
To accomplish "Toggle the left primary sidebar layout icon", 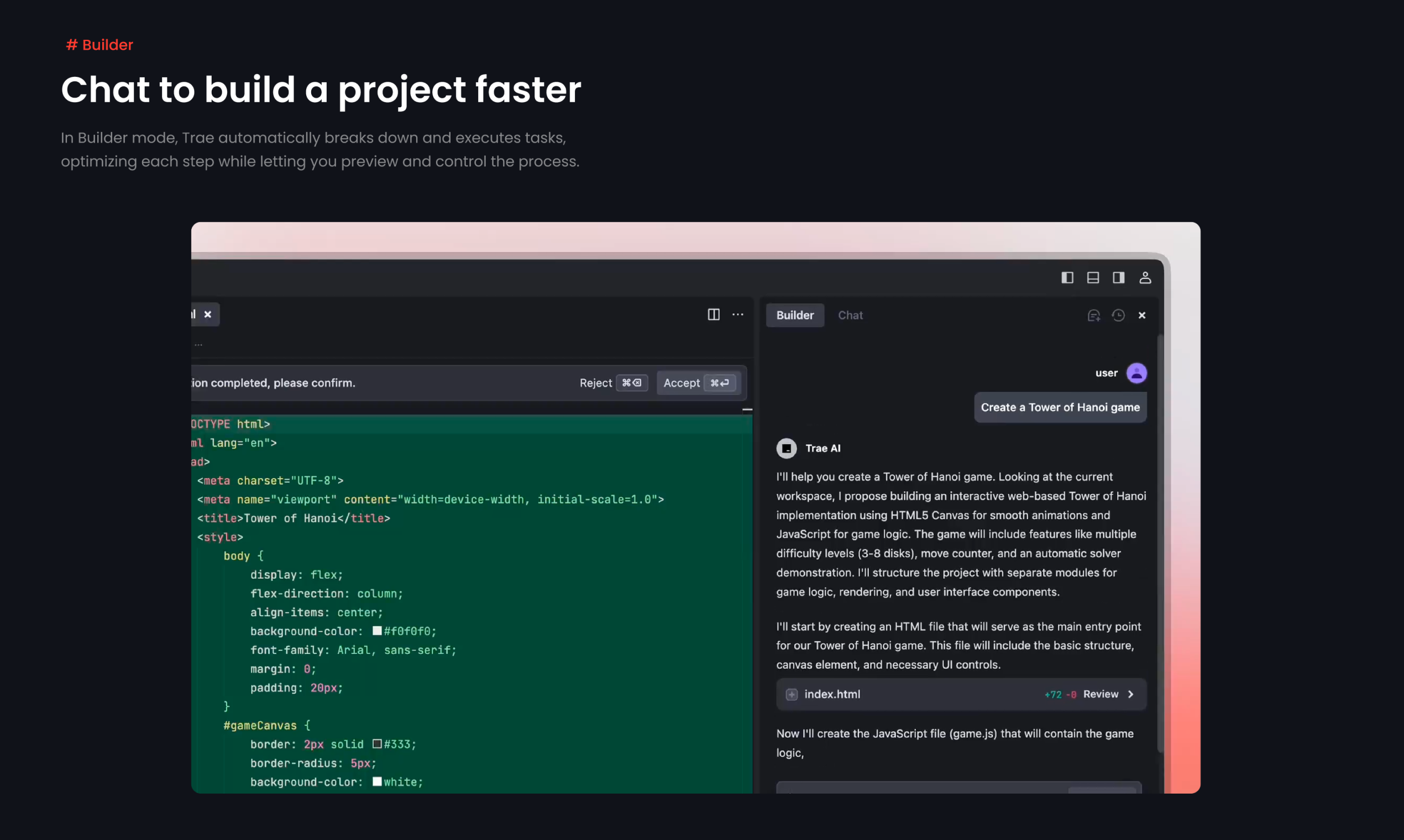I will 1067,277.
